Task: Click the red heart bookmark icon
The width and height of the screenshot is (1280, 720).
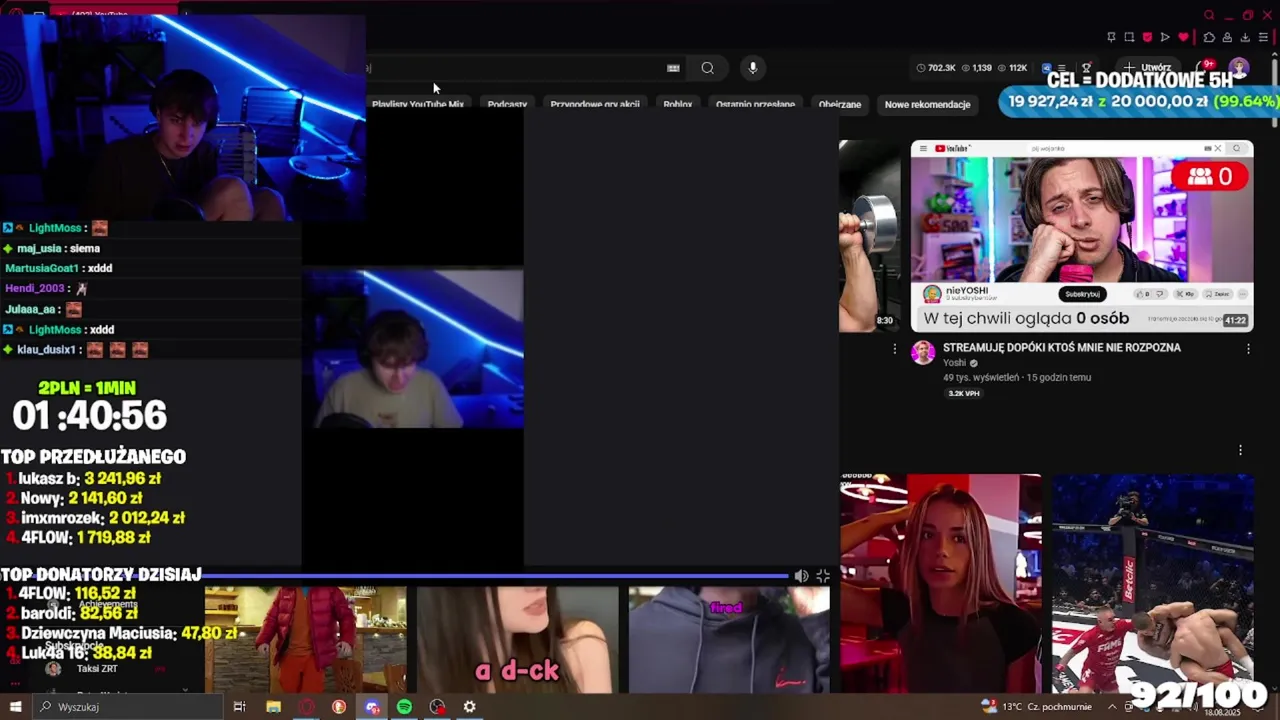Action: pos(1184,37)
